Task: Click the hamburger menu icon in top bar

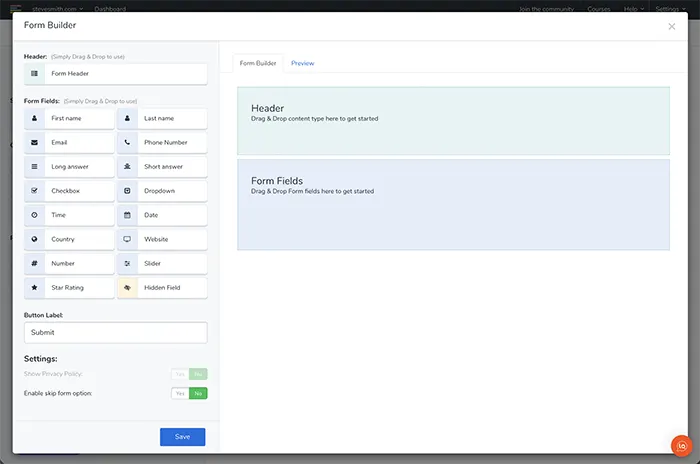Action: coord(16,8)
